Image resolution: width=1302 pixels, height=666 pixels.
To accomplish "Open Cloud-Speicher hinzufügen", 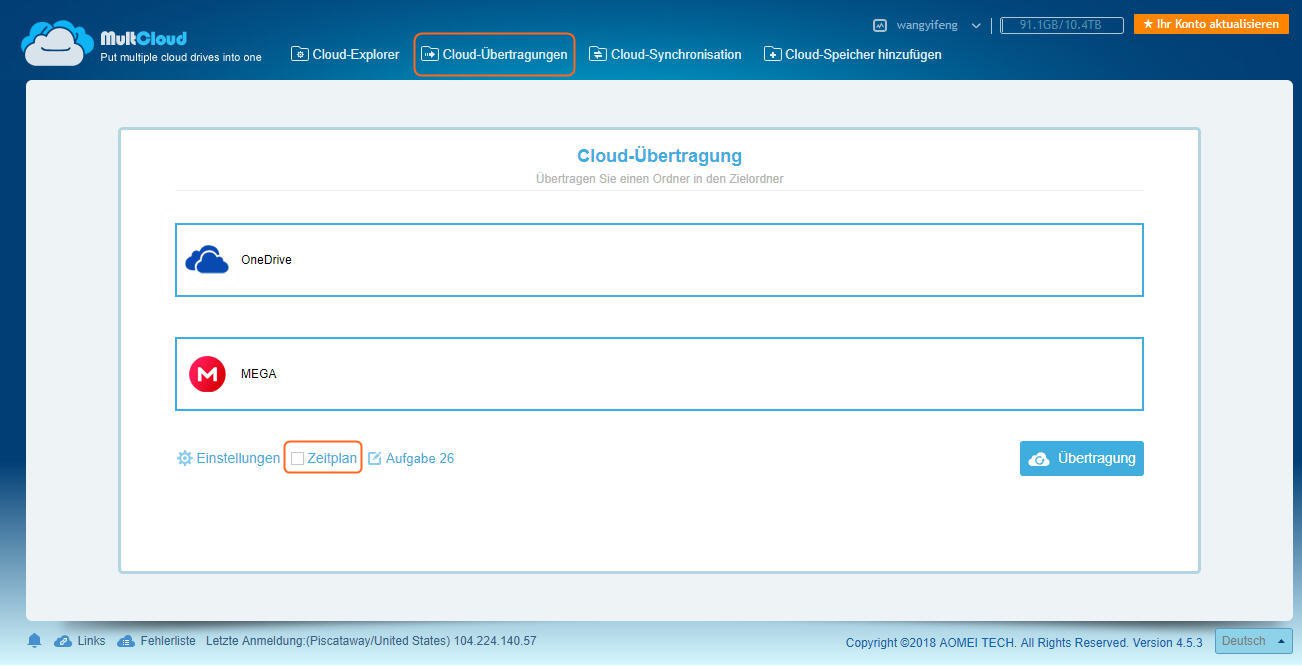I will coord(853,54).
